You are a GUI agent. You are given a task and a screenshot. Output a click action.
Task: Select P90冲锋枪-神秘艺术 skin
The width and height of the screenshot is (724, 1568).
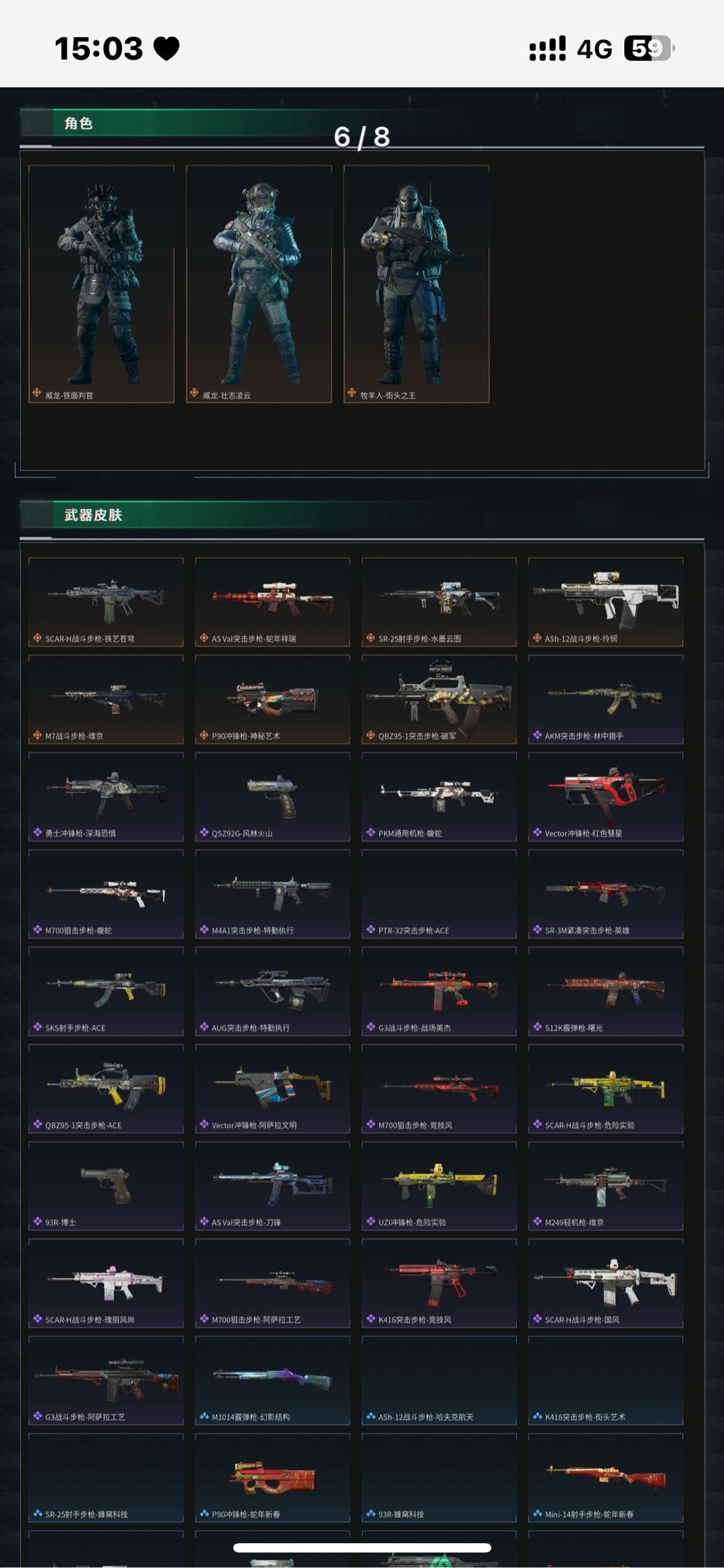click(273, 699)
